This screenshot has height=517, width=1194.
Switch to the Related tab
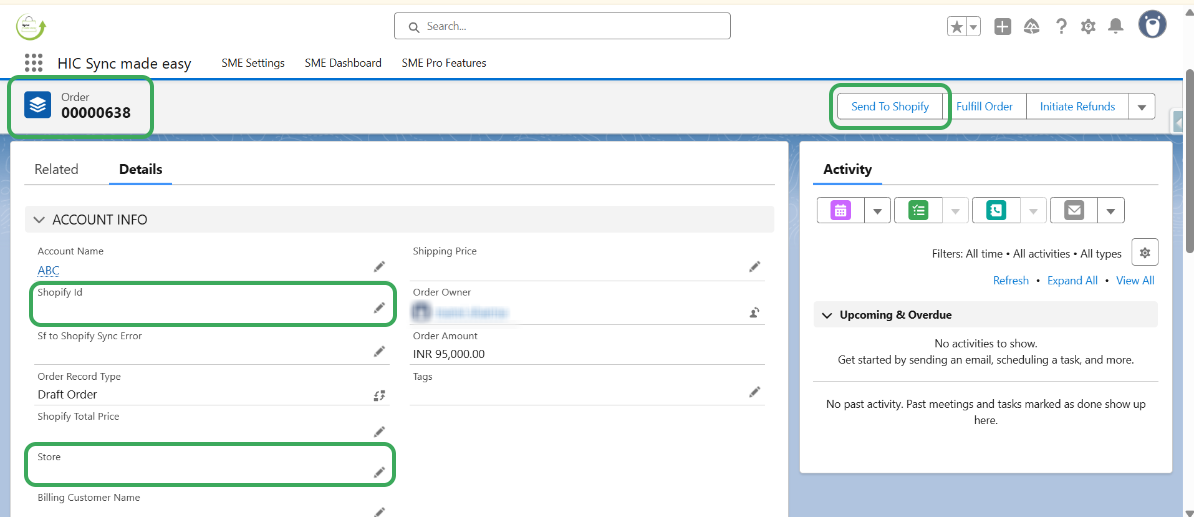pyautogui.click(x=56, y=169)
